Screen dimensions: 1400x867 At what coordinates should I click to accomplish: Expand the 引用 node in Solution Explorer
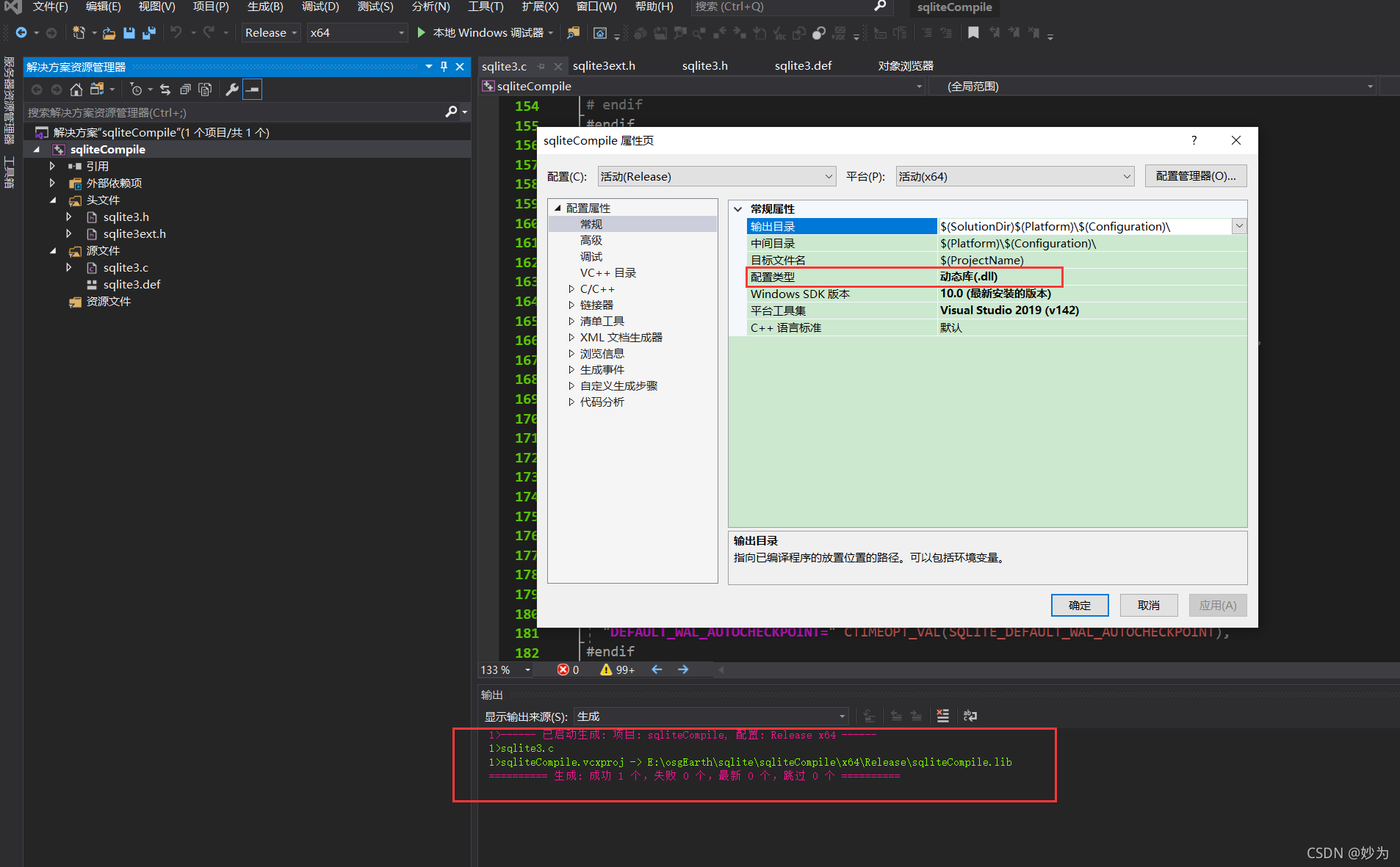[x=52, y=166]
